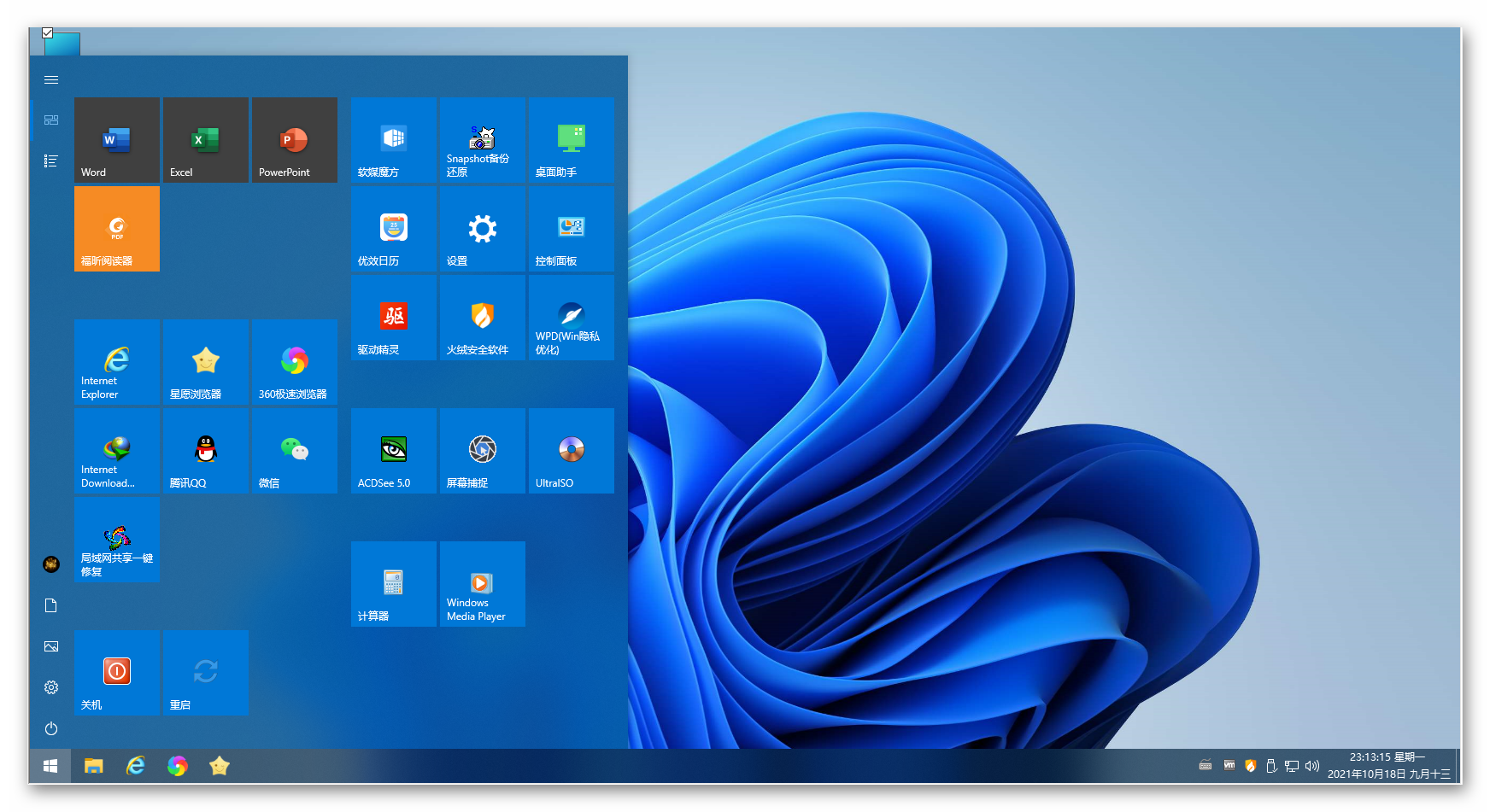Open the 设置 gear tile
Screen dimensions: 1490x812
pos(483,229)
